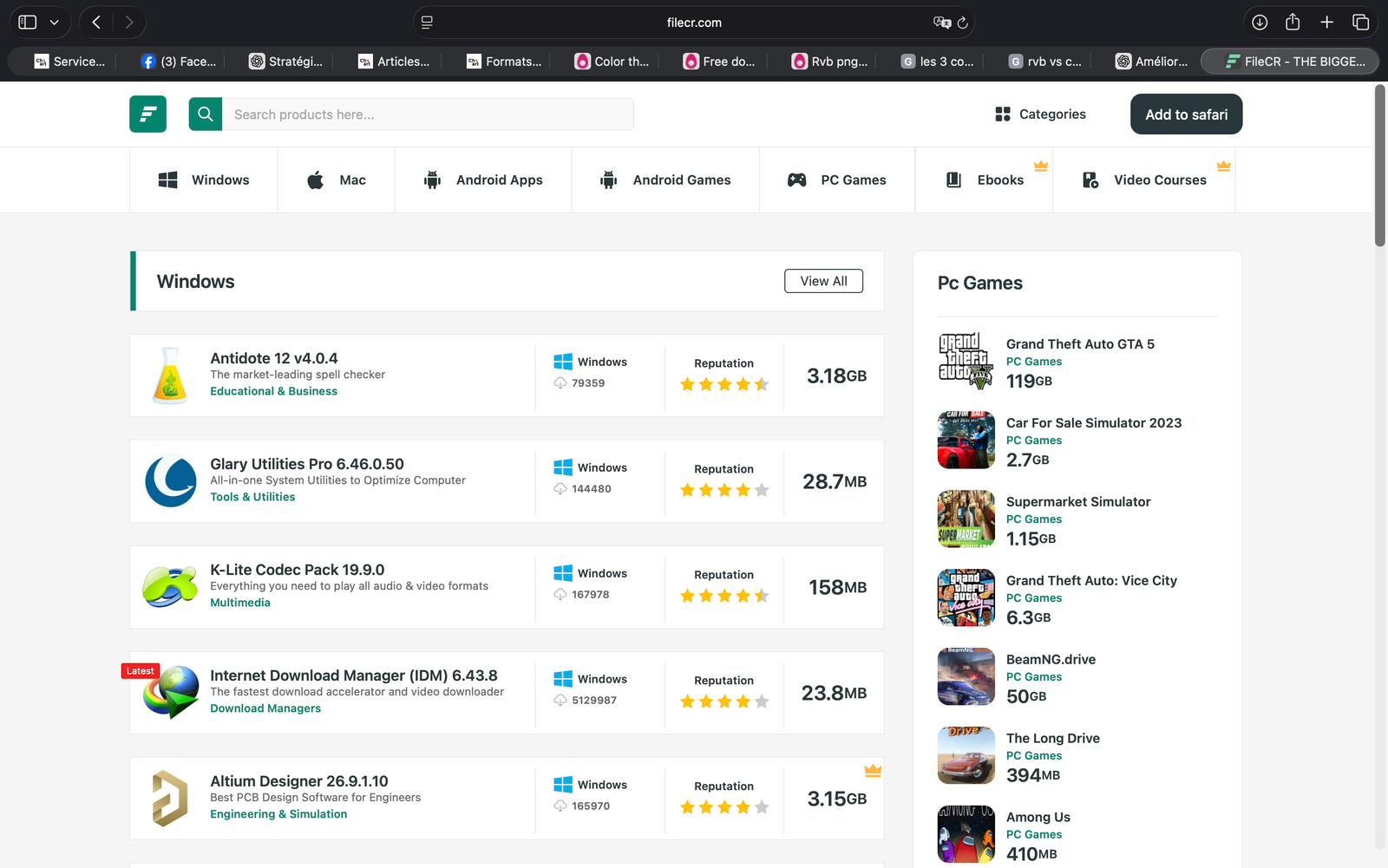Expand the Safari sidebar dropdown chevron
1388x868 pixels.
click(x=54, y=23)
